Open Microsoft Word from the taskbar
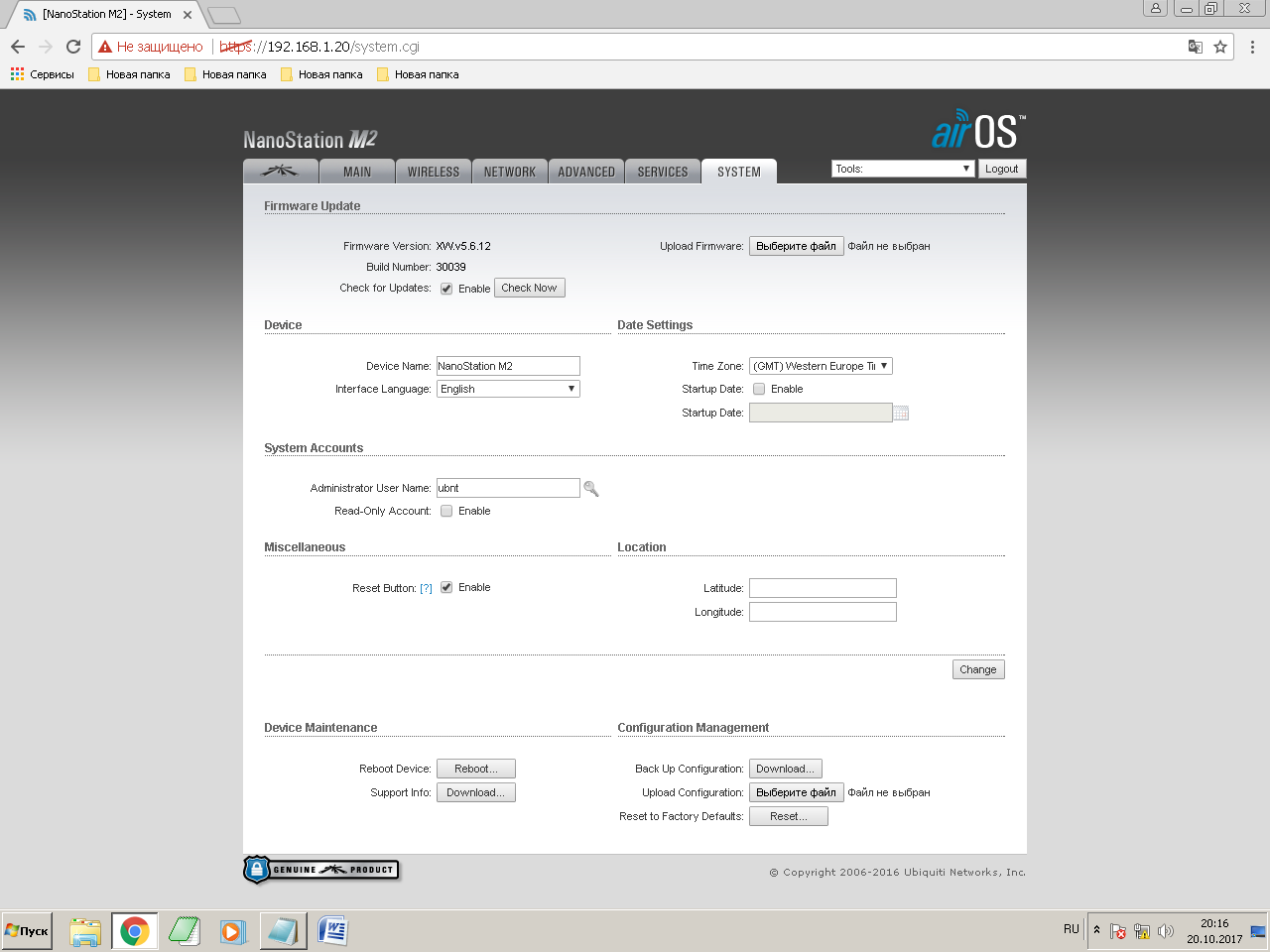1270x952 pixels. pyautogui.click(x=332, y=931)
